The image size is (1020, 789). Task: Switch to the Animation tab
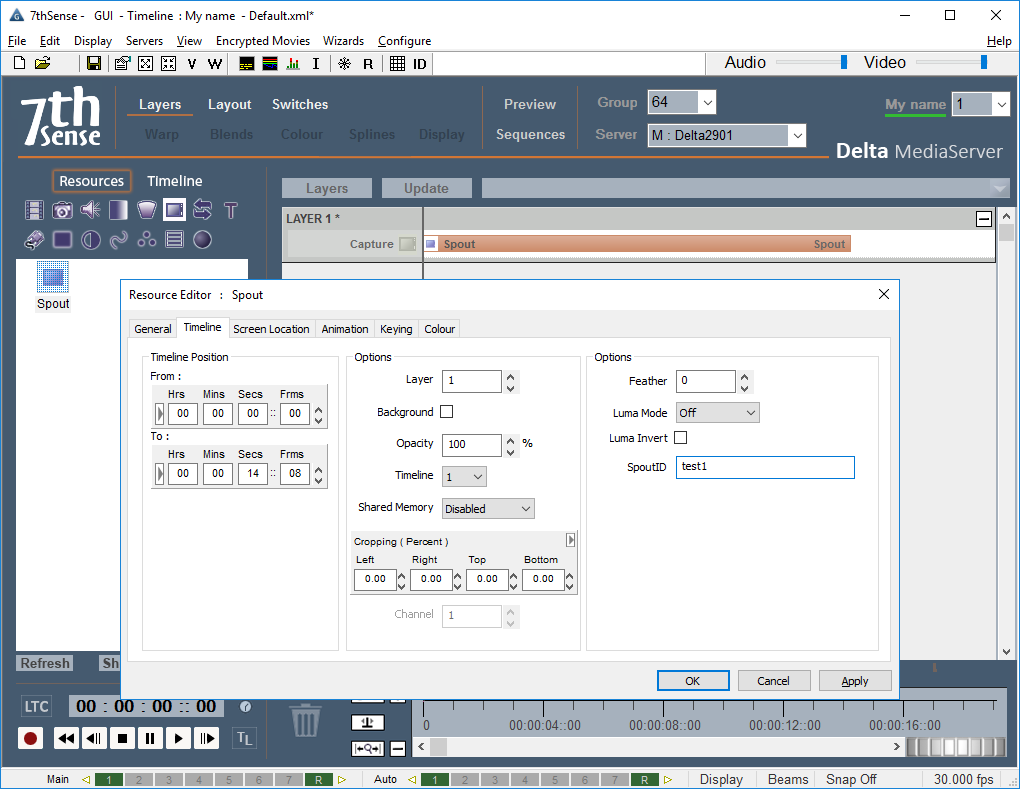[x=345, y=329]
